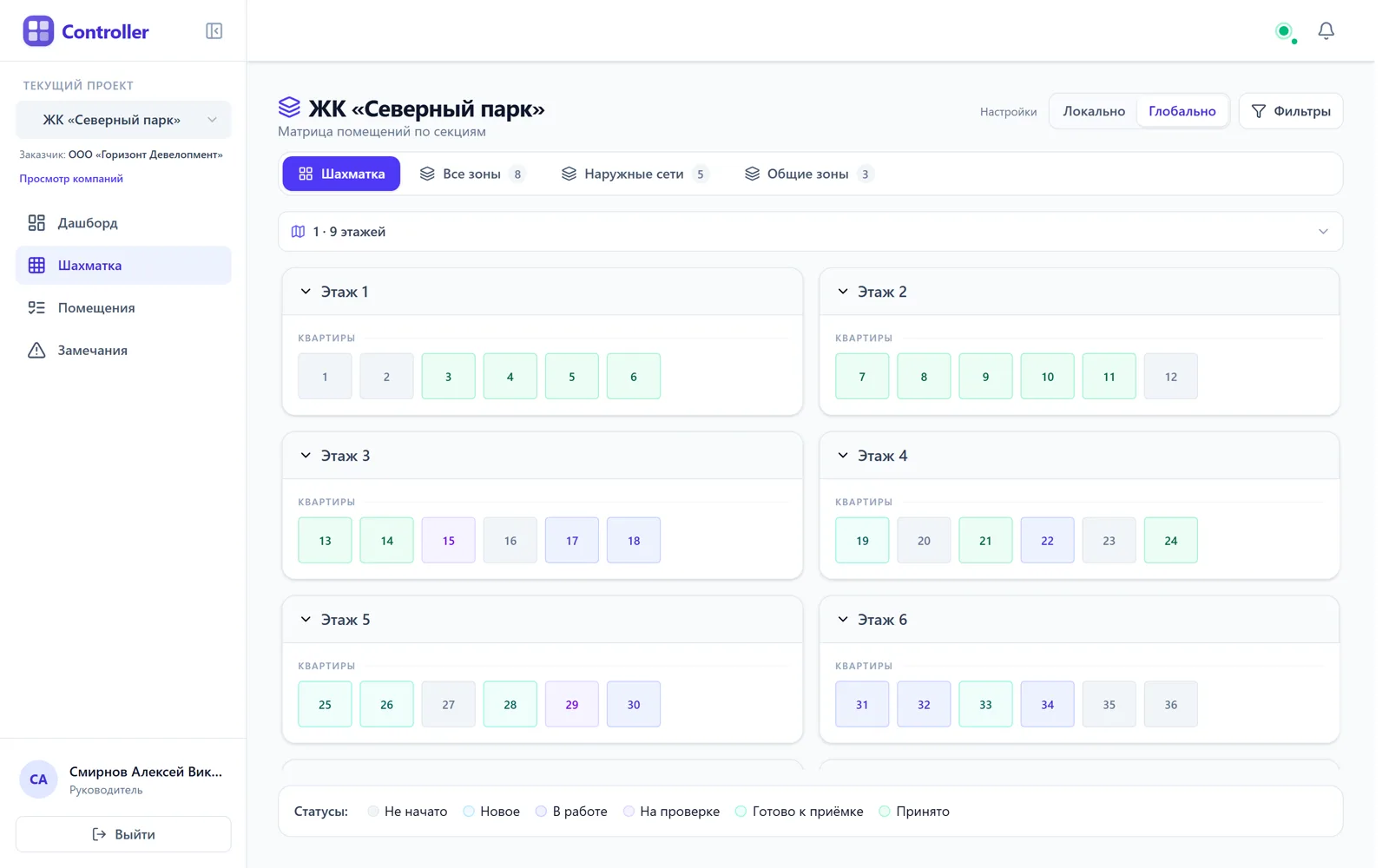Click layers icon on Все зоны tab

click(427, 174)
